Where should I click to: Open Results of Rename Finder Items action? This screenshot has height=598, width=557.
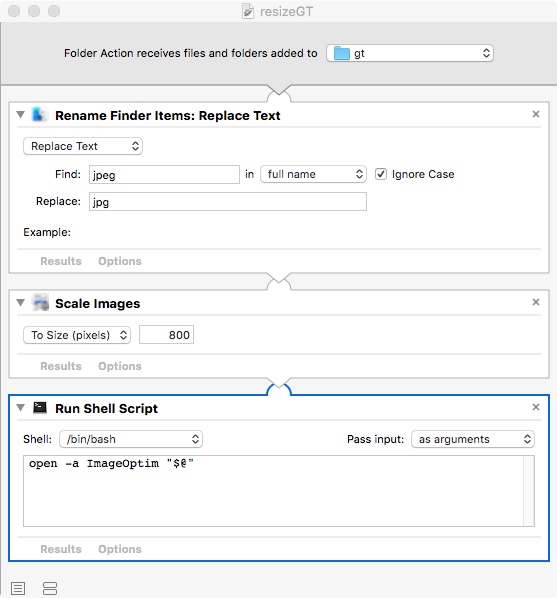[x=61, y=261]
